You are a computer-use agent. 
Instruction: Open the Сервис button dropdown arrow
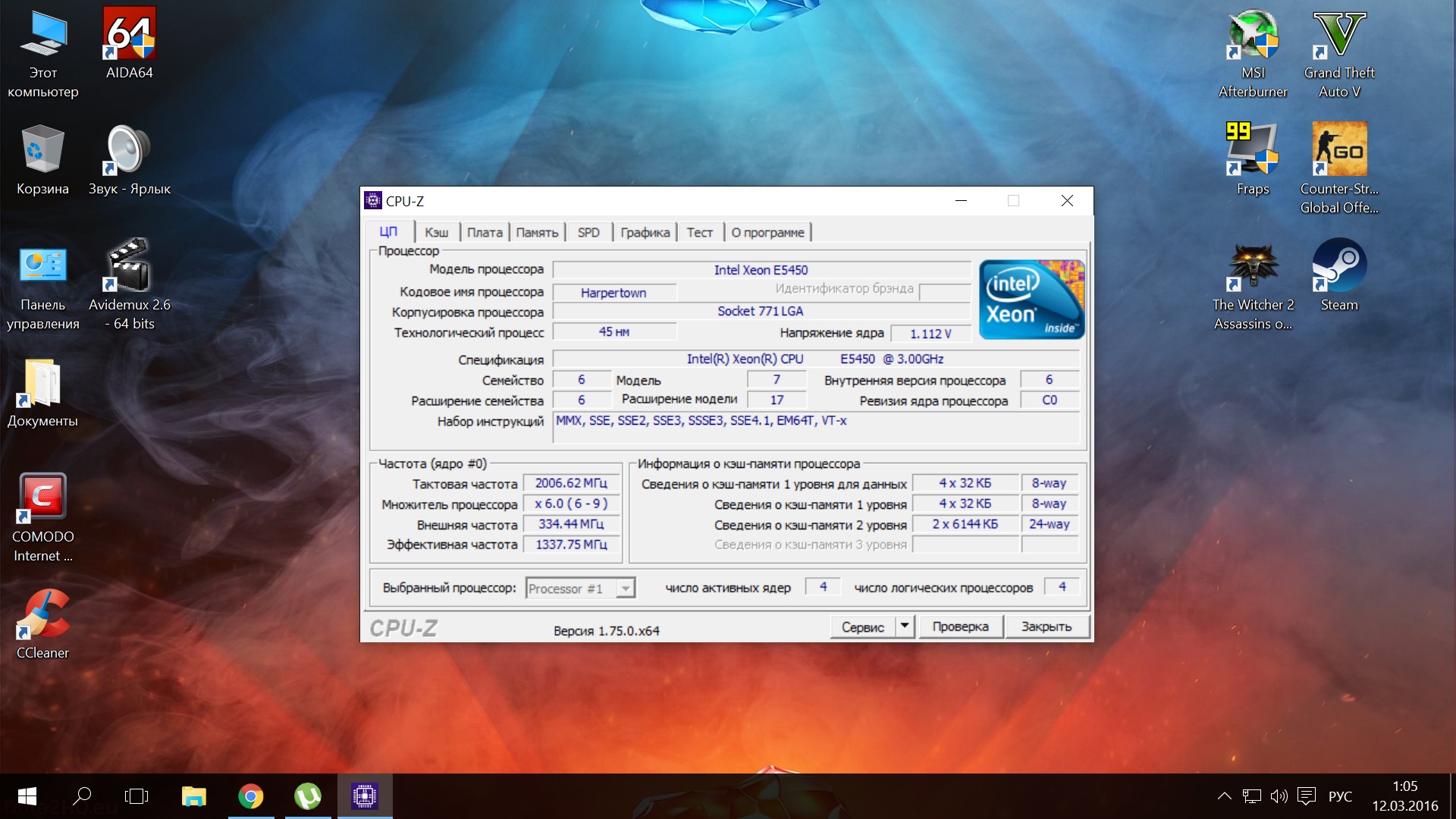(x=905, y=626)
